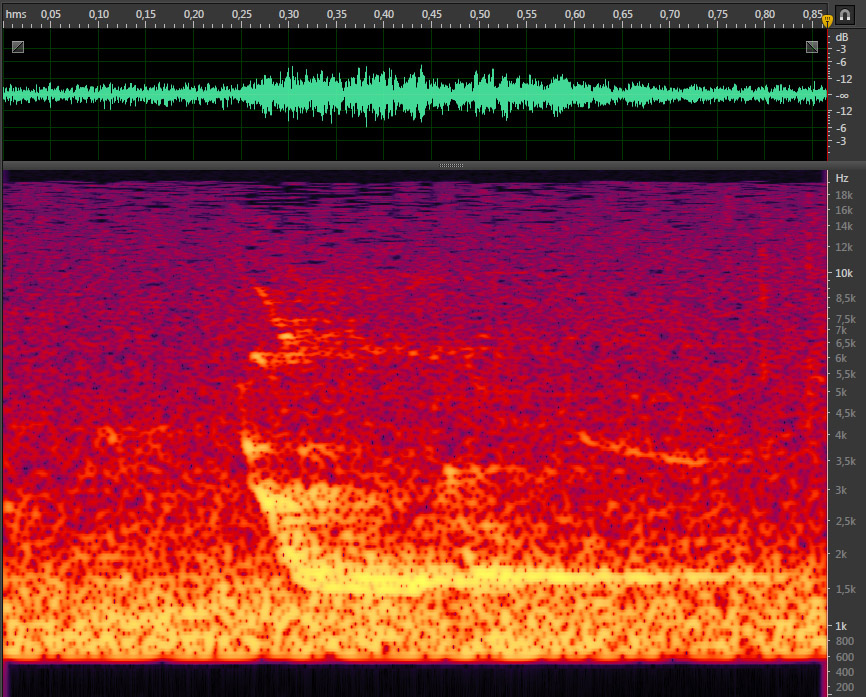Click the 16k mark on the frequency scale

coord(844,210)
